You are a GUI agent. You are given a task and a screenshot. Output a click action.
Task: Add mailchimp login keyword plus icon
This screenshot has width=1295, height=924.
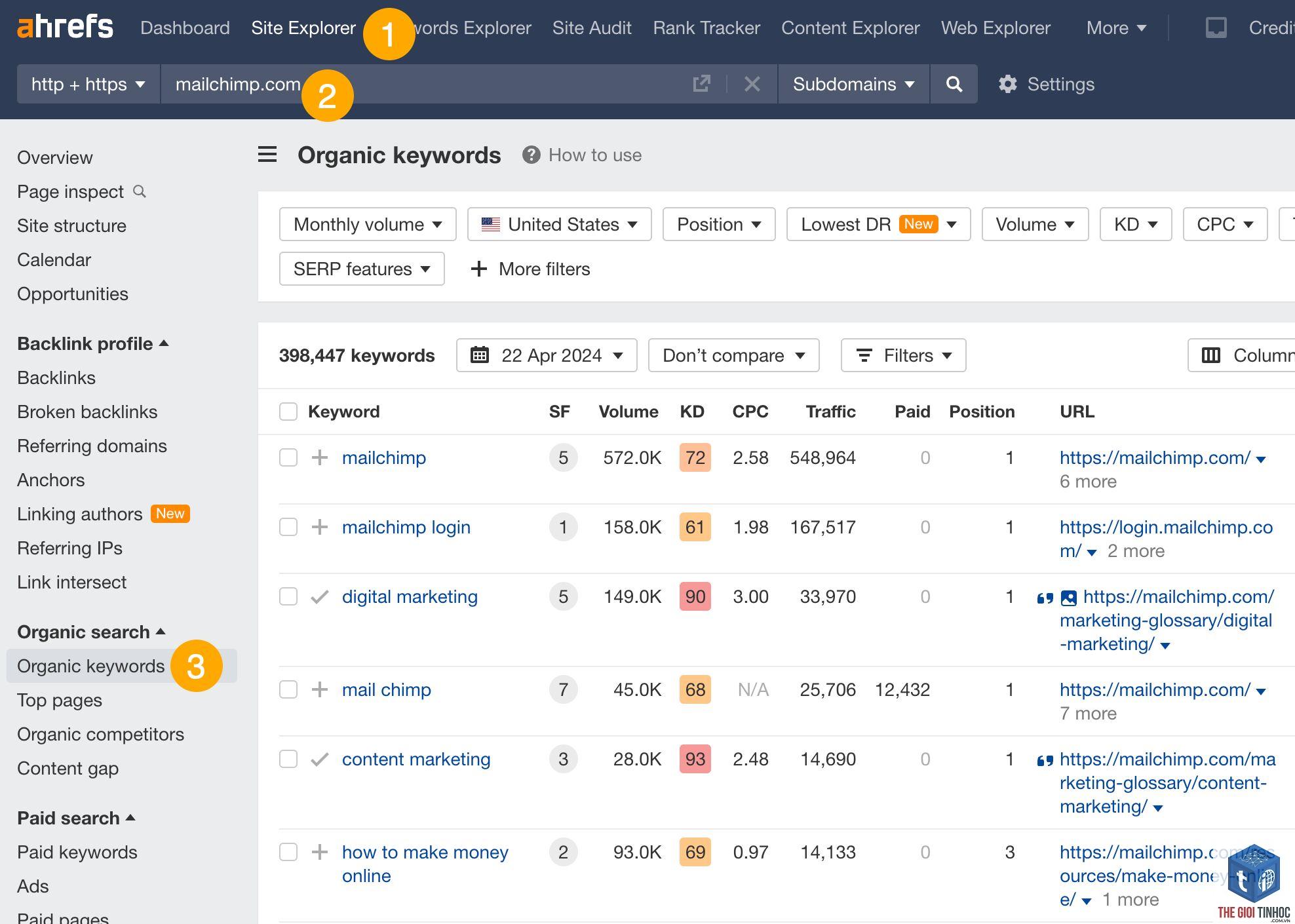point(319,527)
